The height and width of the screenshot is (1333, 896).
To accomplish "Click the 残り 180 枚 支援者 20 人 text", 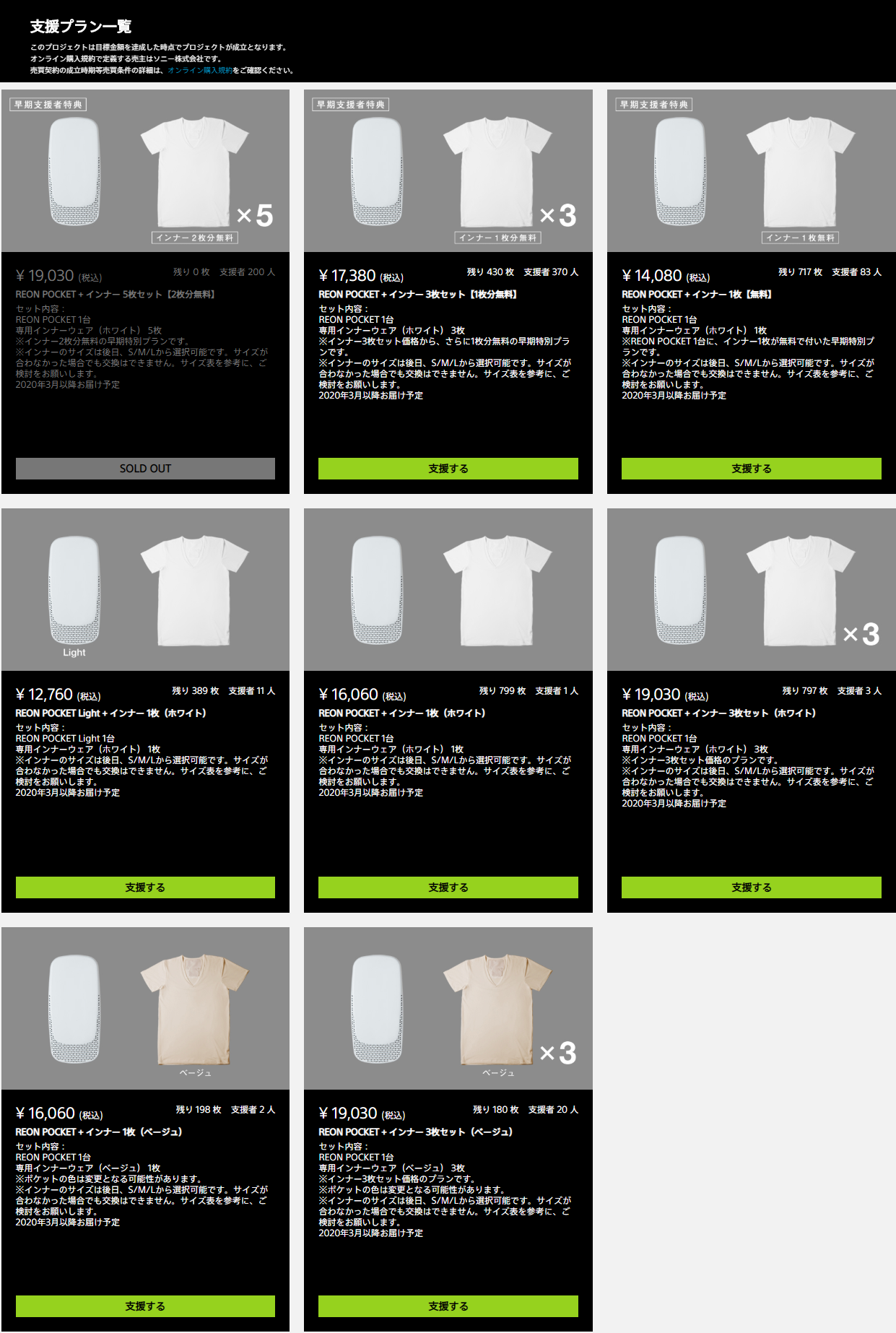I will click(x=526, y=1110).
